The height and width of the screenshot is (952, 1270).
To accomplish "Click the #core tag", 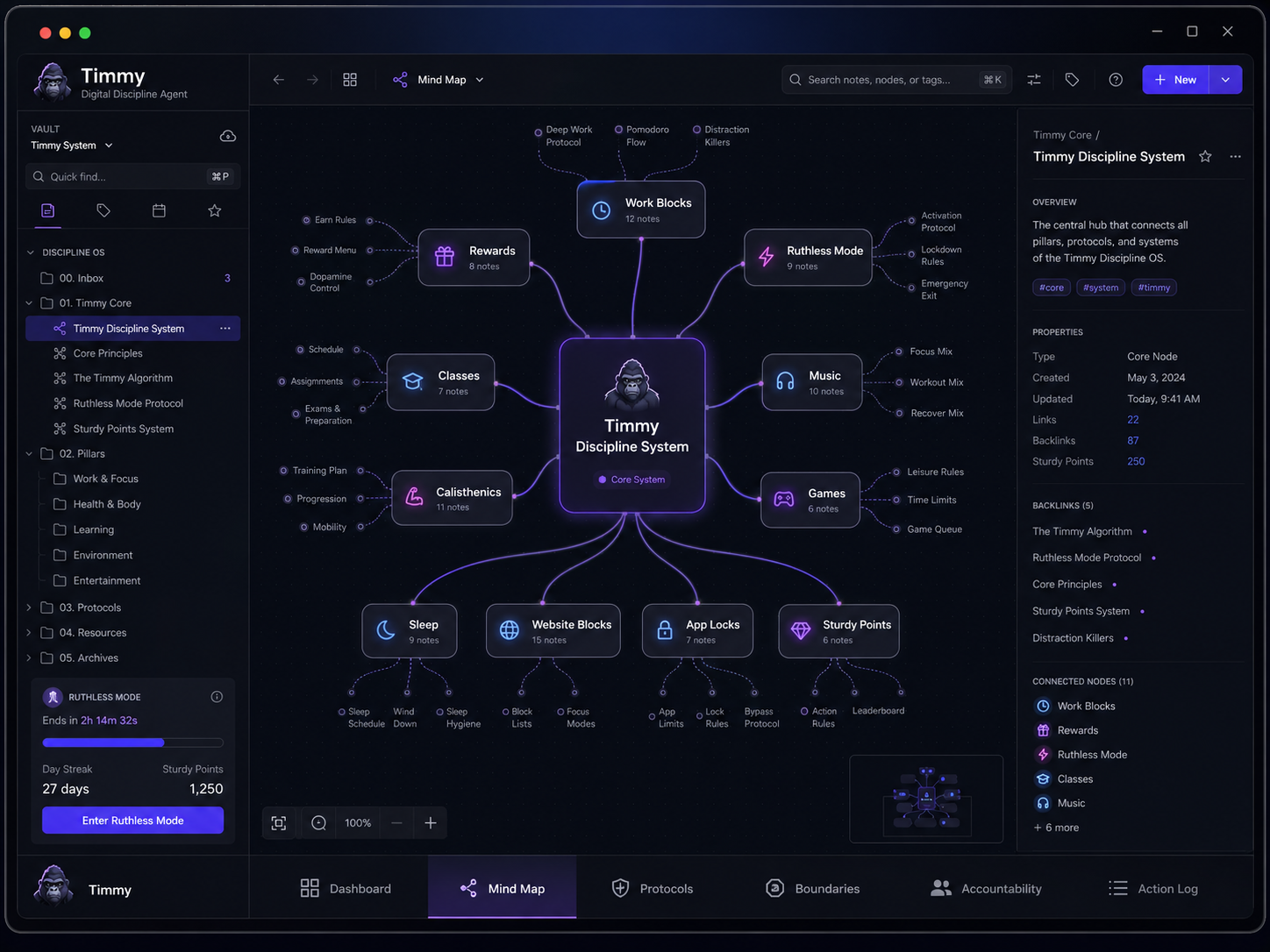I will pyautogui.click(x=1052, y=288).
